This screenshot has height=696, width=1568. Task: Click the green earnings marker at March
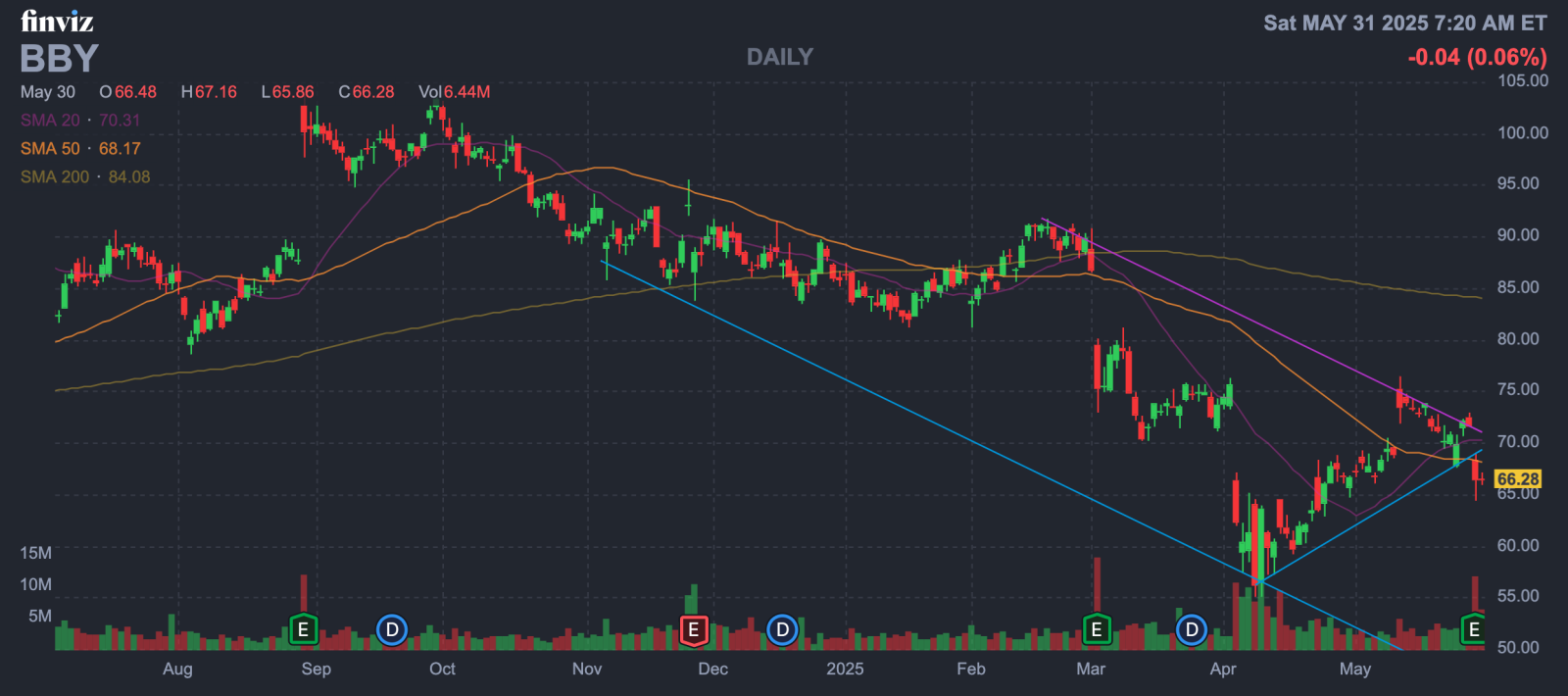tap(1097, 629)
